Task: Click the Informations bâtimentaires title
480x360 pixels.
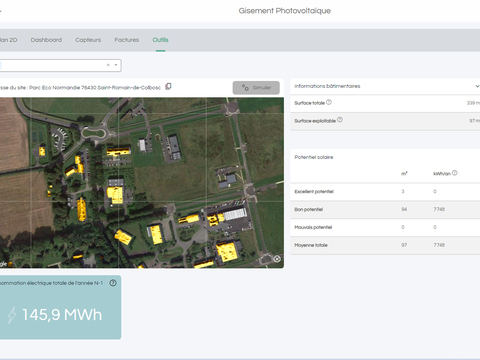Action: click(x=327, y=86)
